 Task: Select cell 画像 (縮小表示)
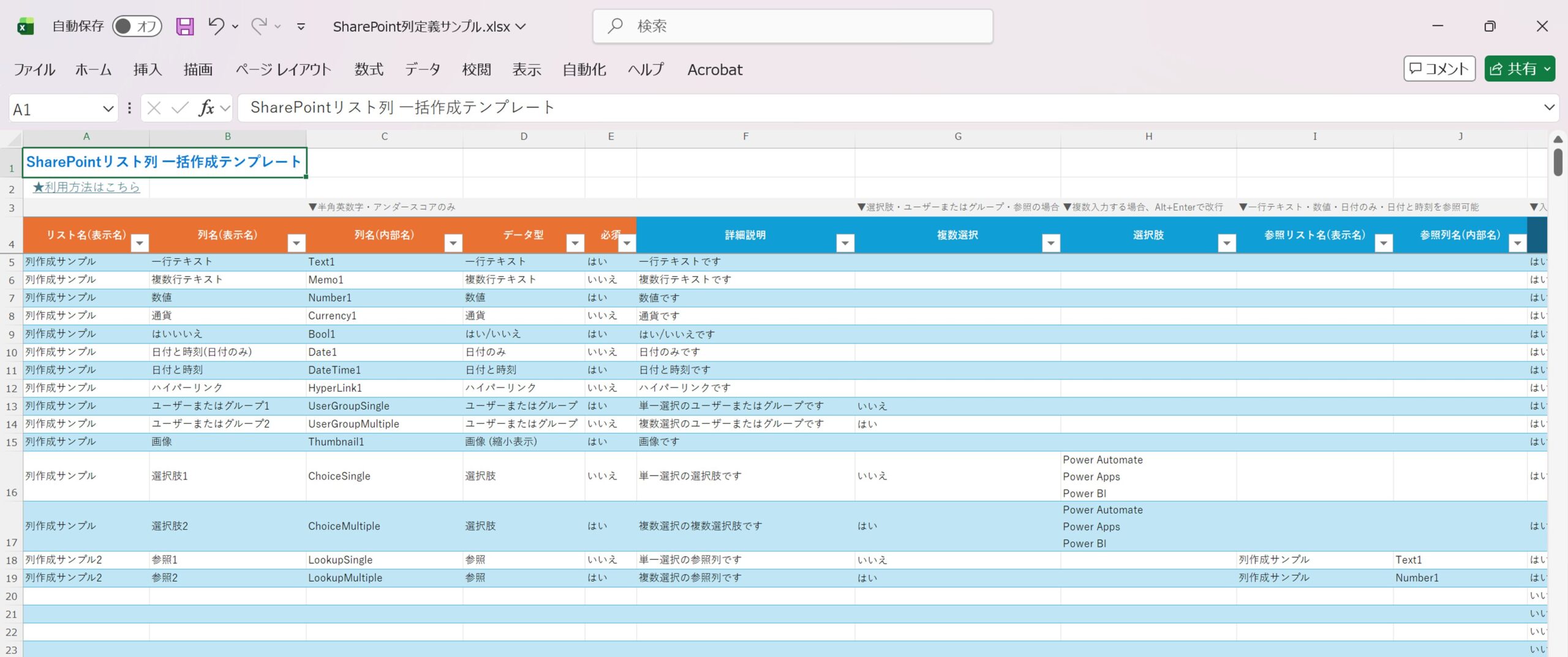point(524,441)
